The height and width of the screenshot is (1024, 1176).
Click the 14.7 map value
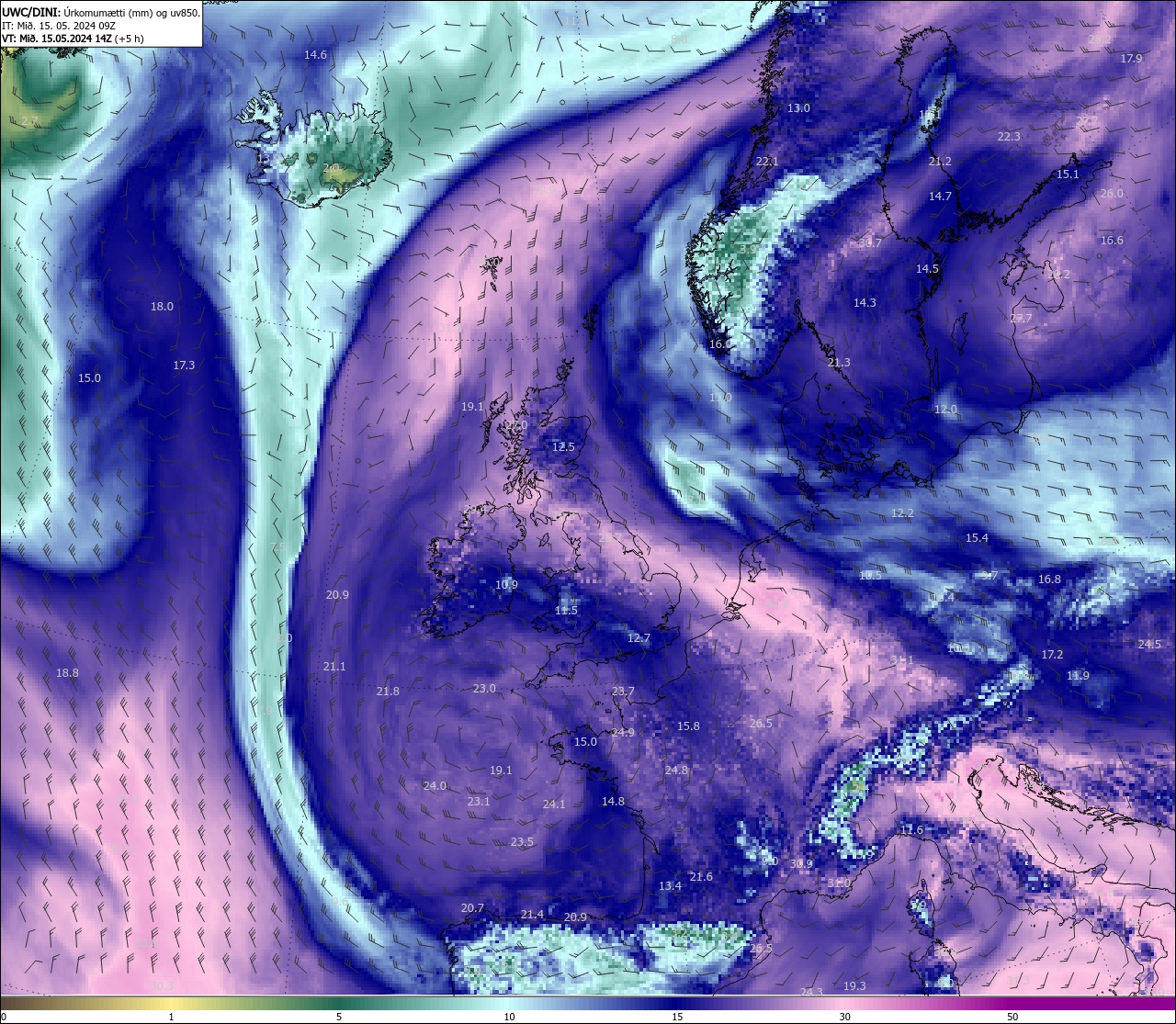(x=940, y=197)
